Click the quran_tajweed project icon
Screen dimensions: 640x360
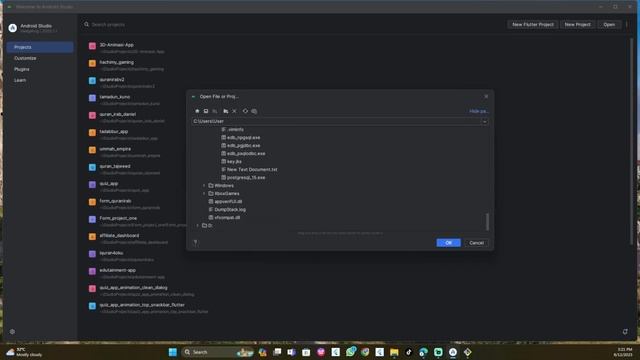pyautogui.click(x=92, y=167)
